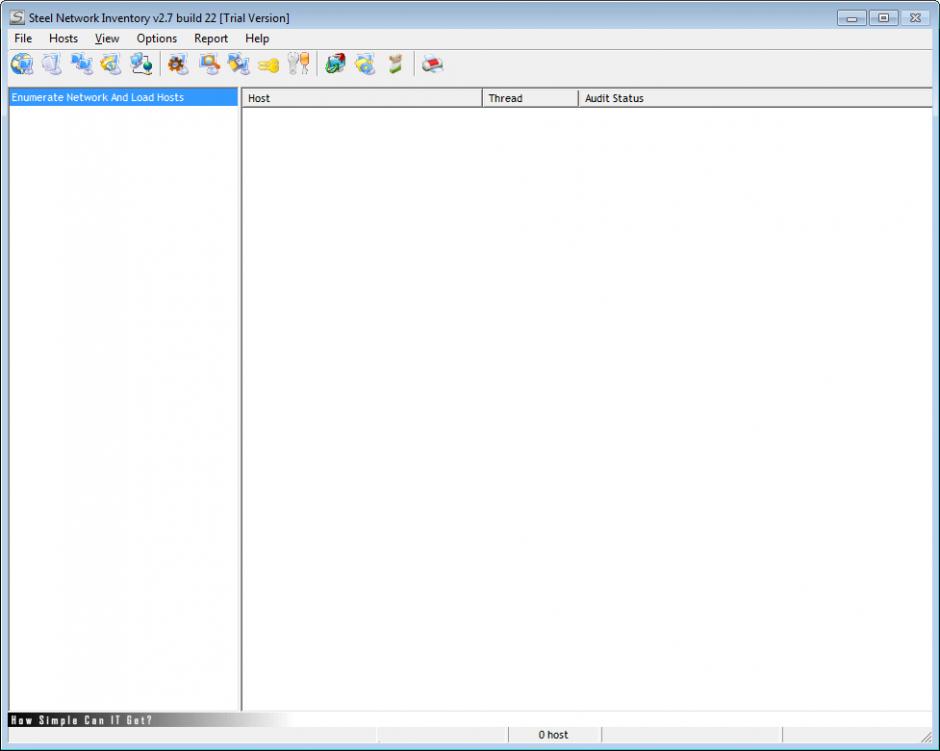Sort by the Host column header

coord(362,98)
